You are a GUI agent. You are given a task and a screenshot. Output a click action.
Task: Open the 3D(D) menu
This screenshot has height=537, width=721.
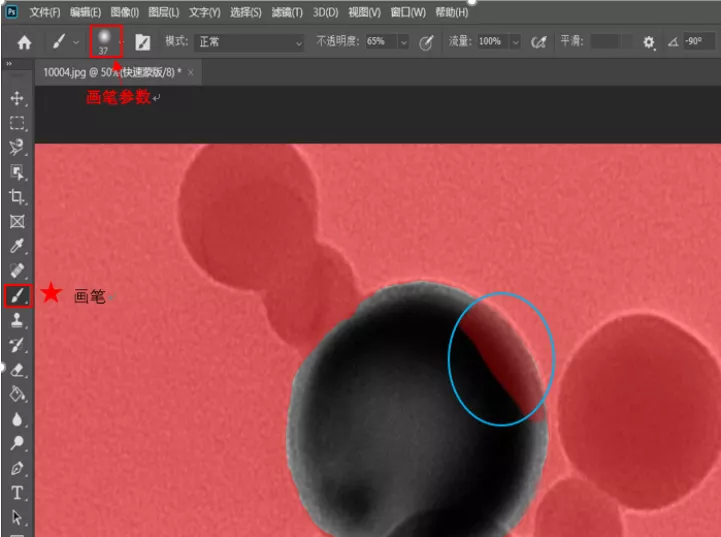point(326,12)
